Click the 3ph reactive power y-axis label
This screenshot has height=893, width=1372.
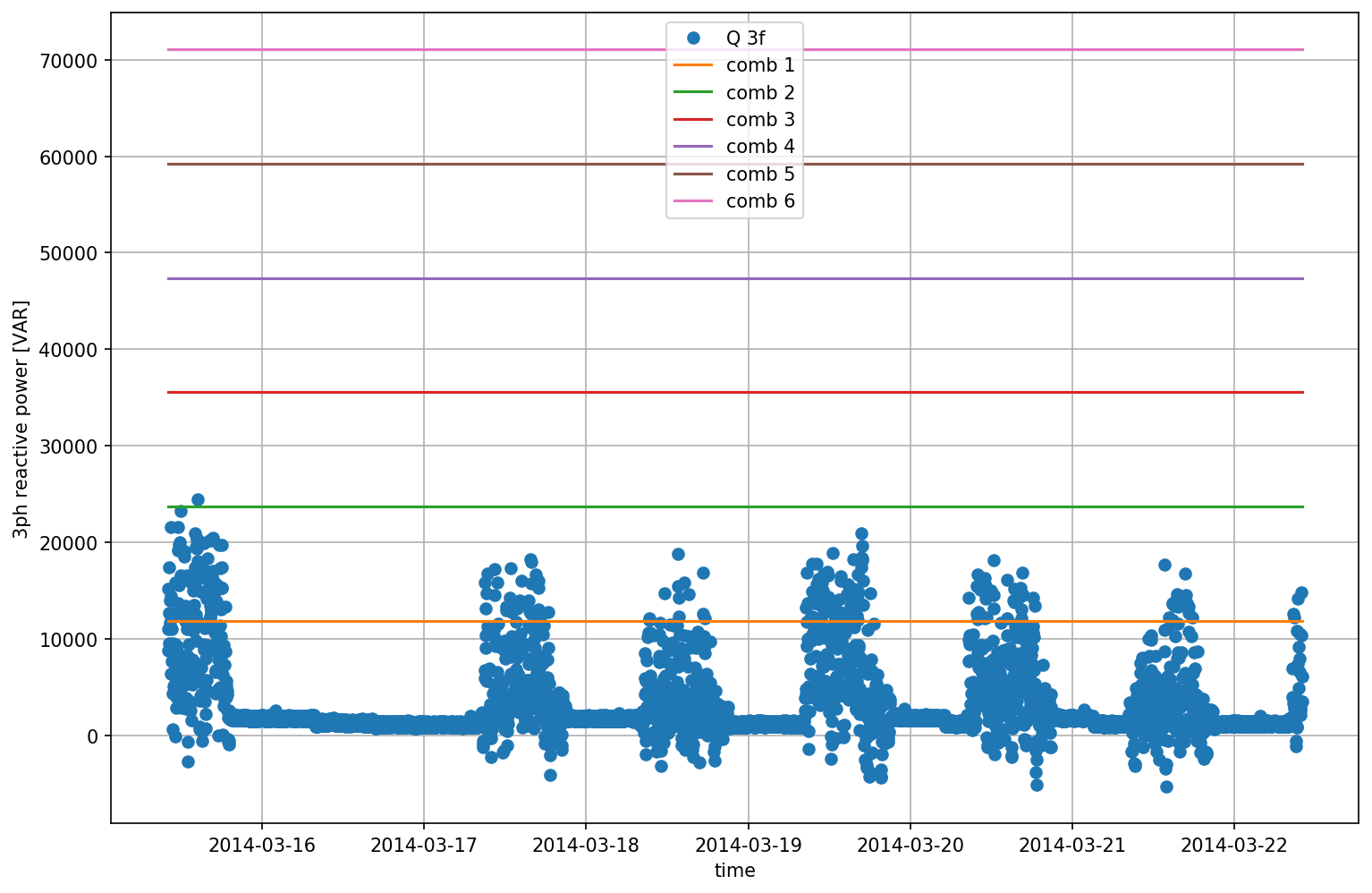pos(21,419)
